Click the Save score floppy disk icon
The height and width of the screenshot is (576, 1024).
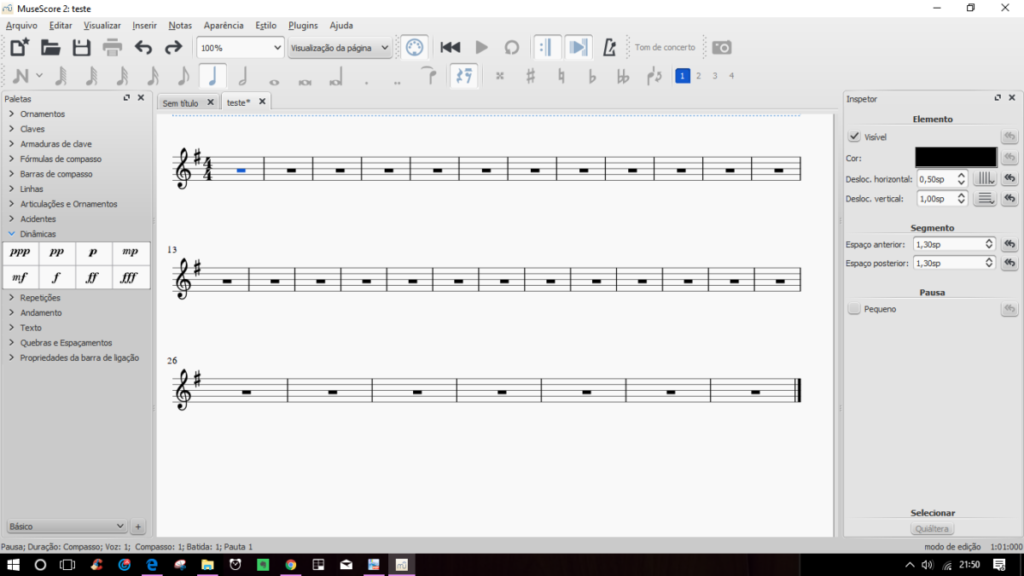(x=81, y=47)
